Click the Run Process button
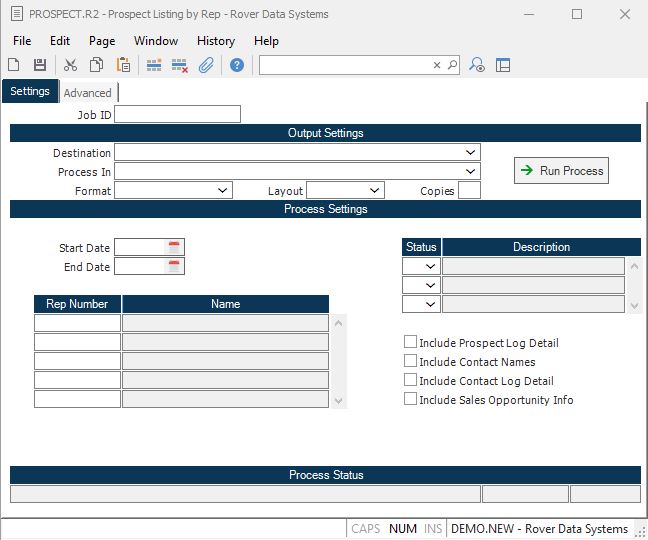 (x=561, y=171)
